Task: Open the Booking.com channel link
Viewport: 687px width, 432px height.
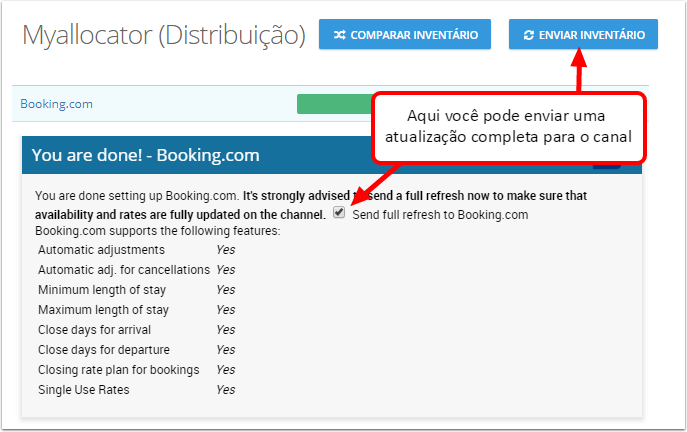Action: click(x=57, y=104)
